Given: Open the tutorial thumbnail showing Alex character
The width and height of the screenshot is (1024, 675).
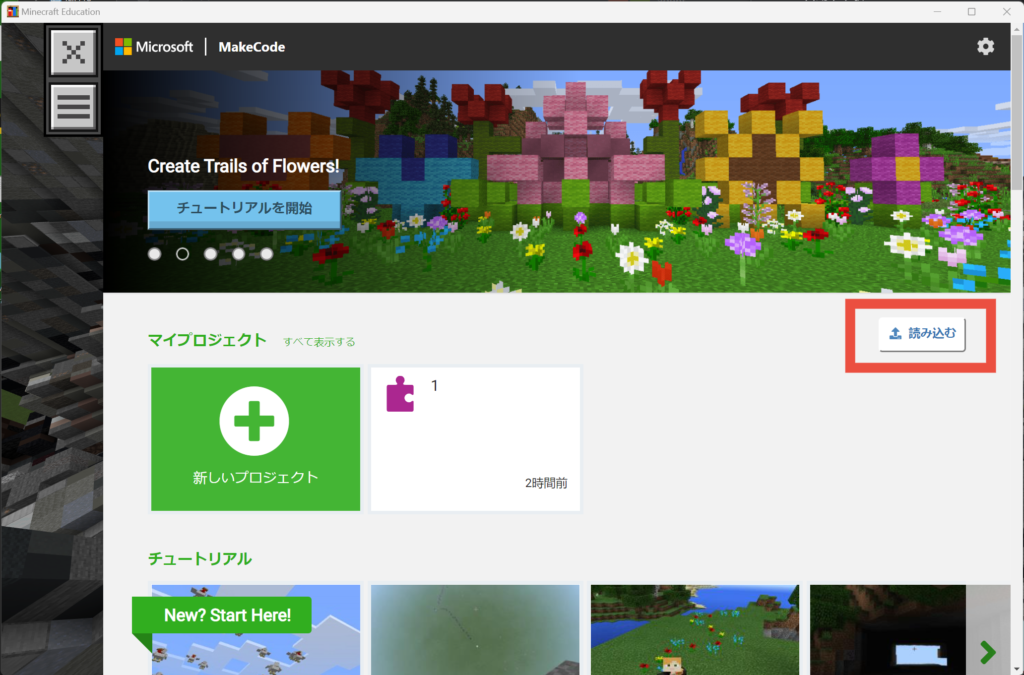Looking at the screenshot, I should point(694,630).
